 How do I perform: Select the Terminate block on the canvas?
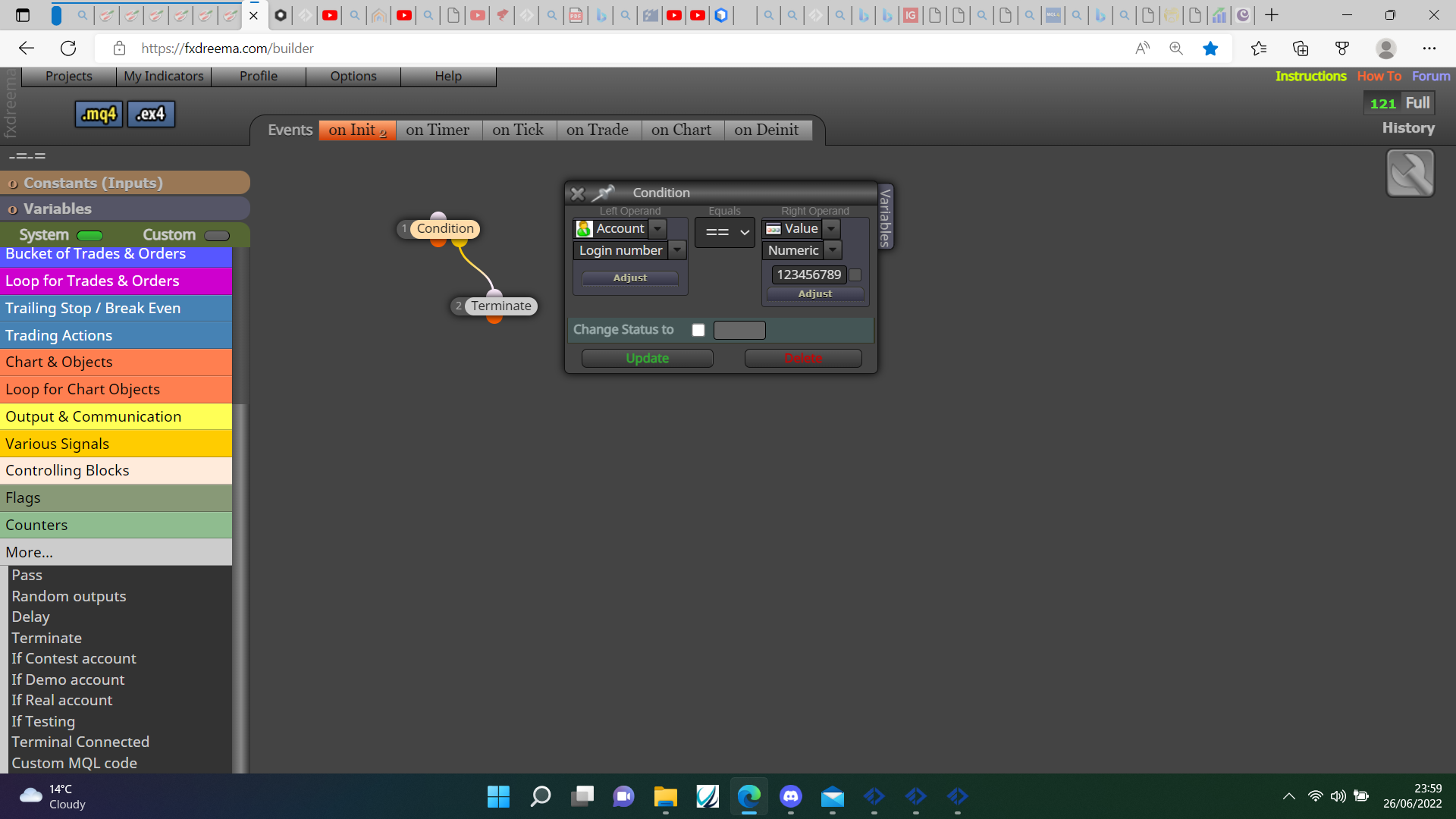tap(500, 306)
